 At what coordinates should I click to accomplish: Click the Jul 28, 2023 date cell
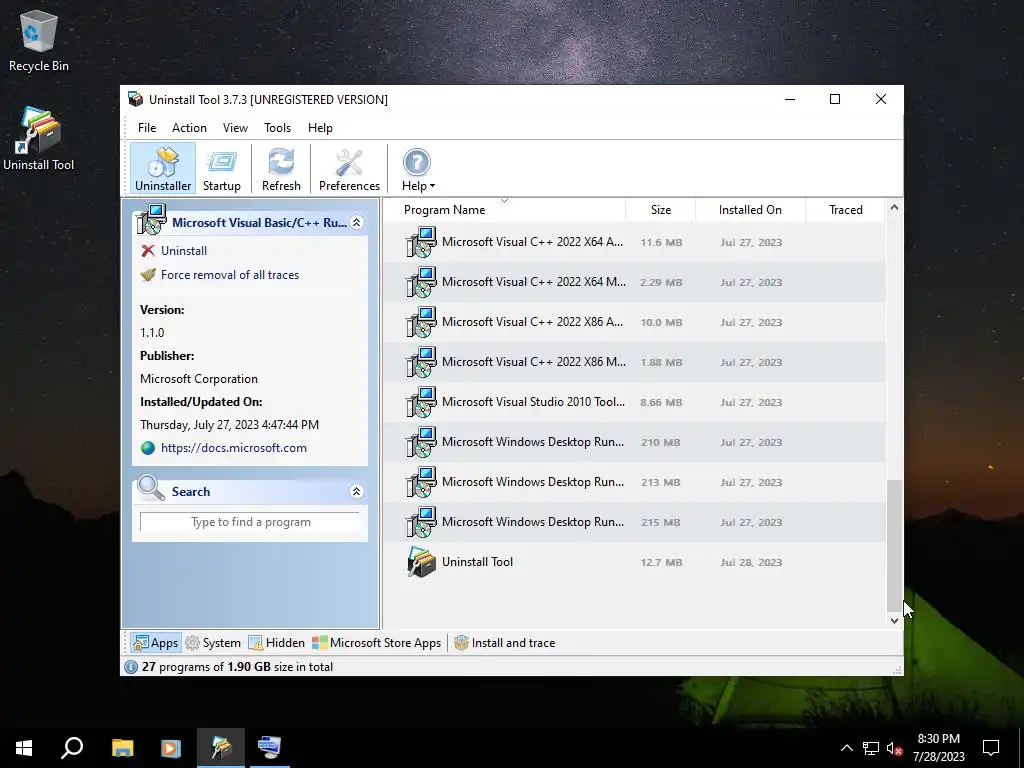(751, 562)
